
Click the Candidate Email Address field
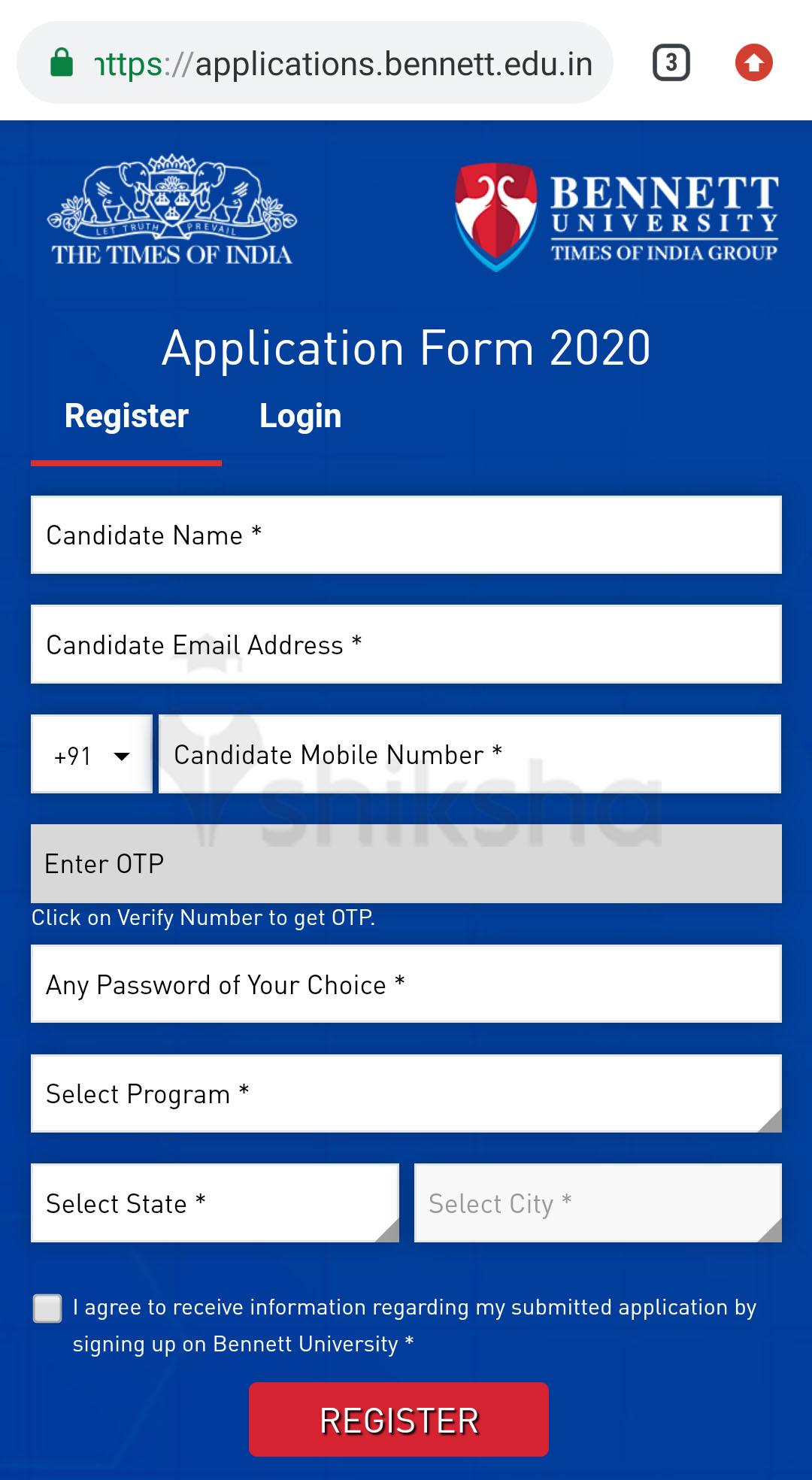point(406,645)
